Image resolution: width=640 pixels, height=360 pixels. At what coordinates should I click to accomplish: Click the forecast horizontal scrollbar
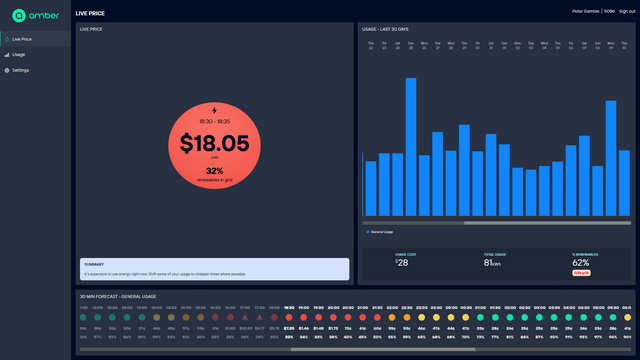[356, 349]
